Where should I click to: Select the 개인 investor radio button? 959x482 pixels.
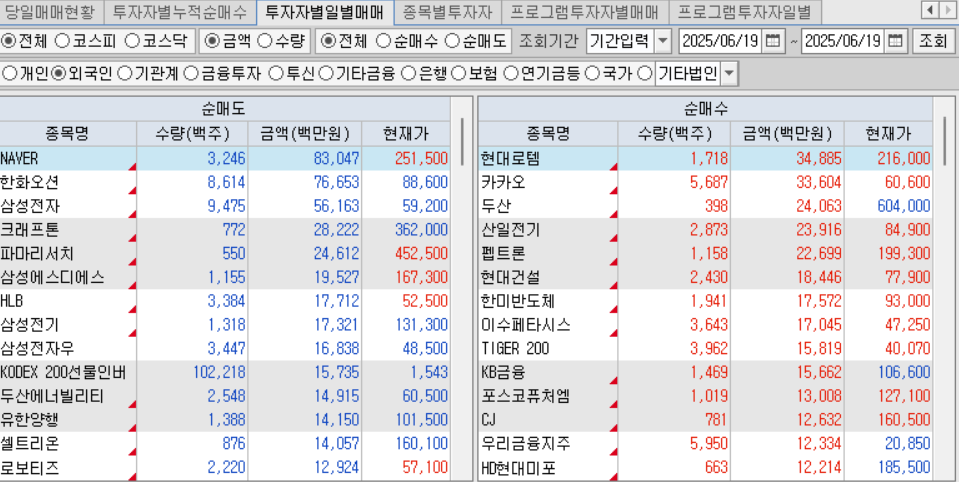[x=9, y=74]
